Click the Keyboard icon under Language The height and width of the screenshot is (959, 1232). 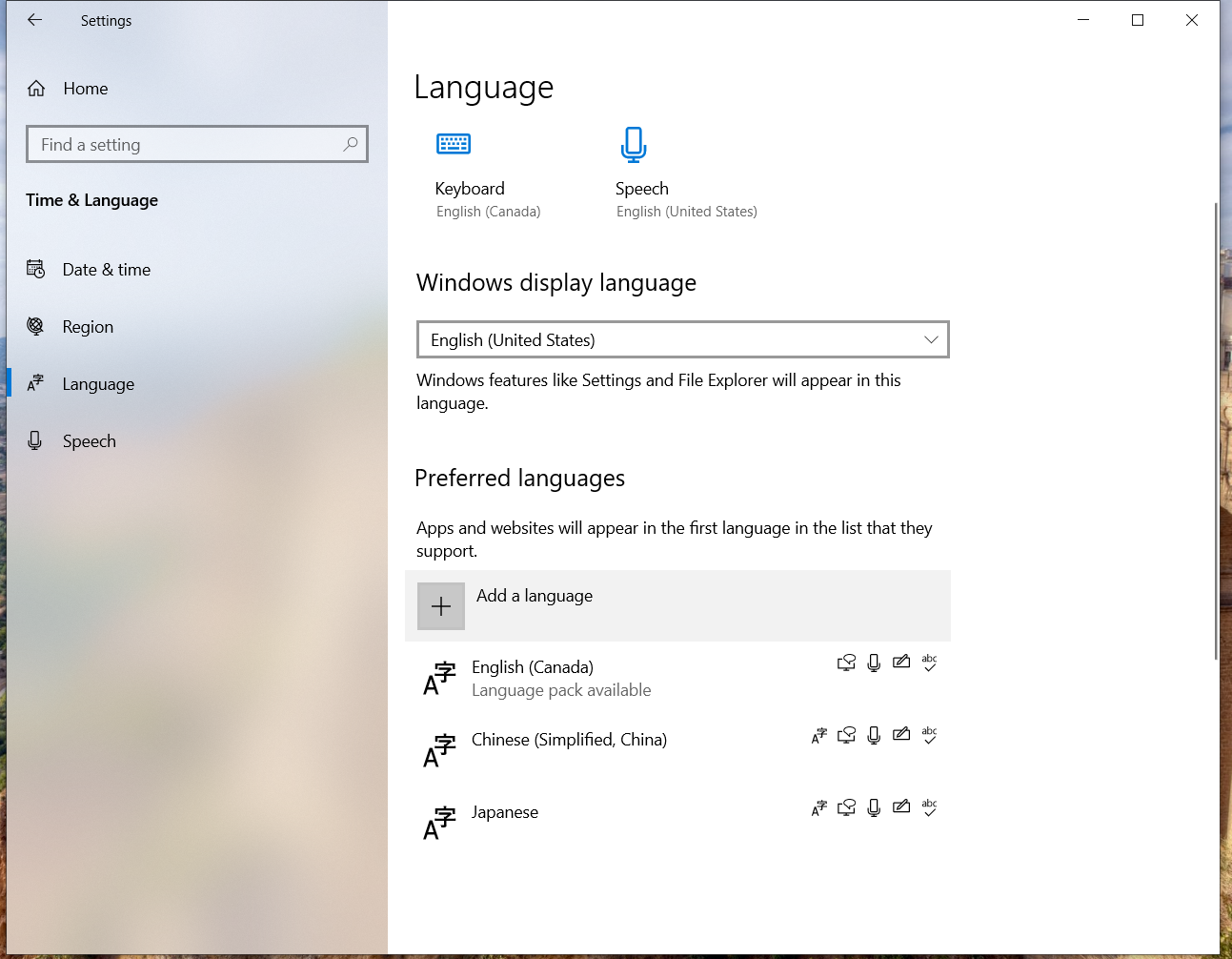point(454,144)
